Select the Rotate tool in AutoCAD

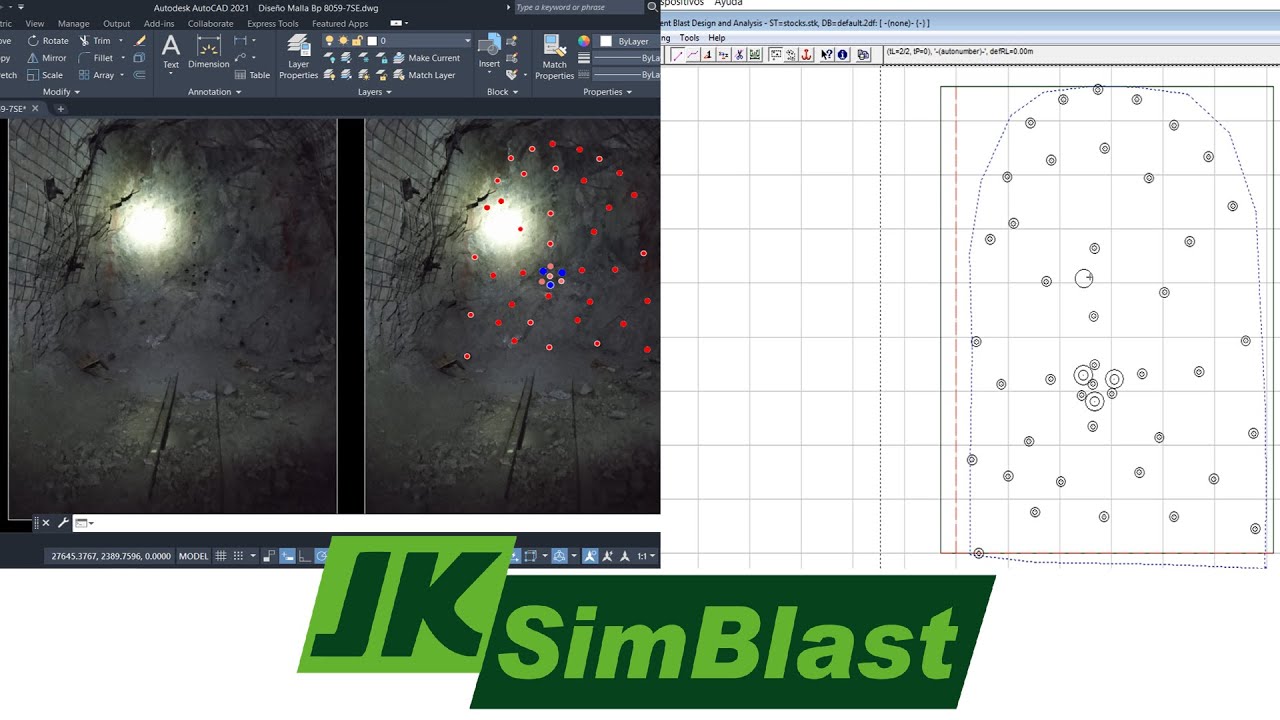point(48,41)
